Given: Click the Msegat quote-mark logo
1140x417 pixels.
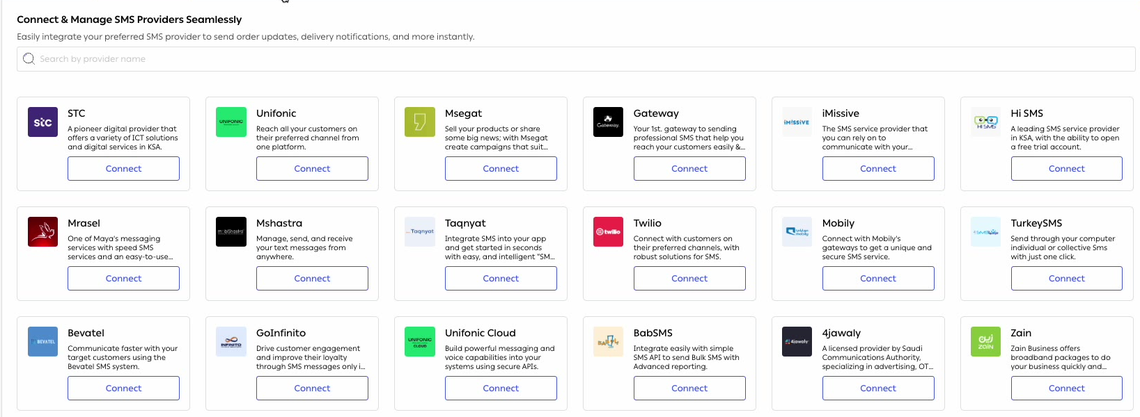Looking at the screenshot, I should (420, 122).
